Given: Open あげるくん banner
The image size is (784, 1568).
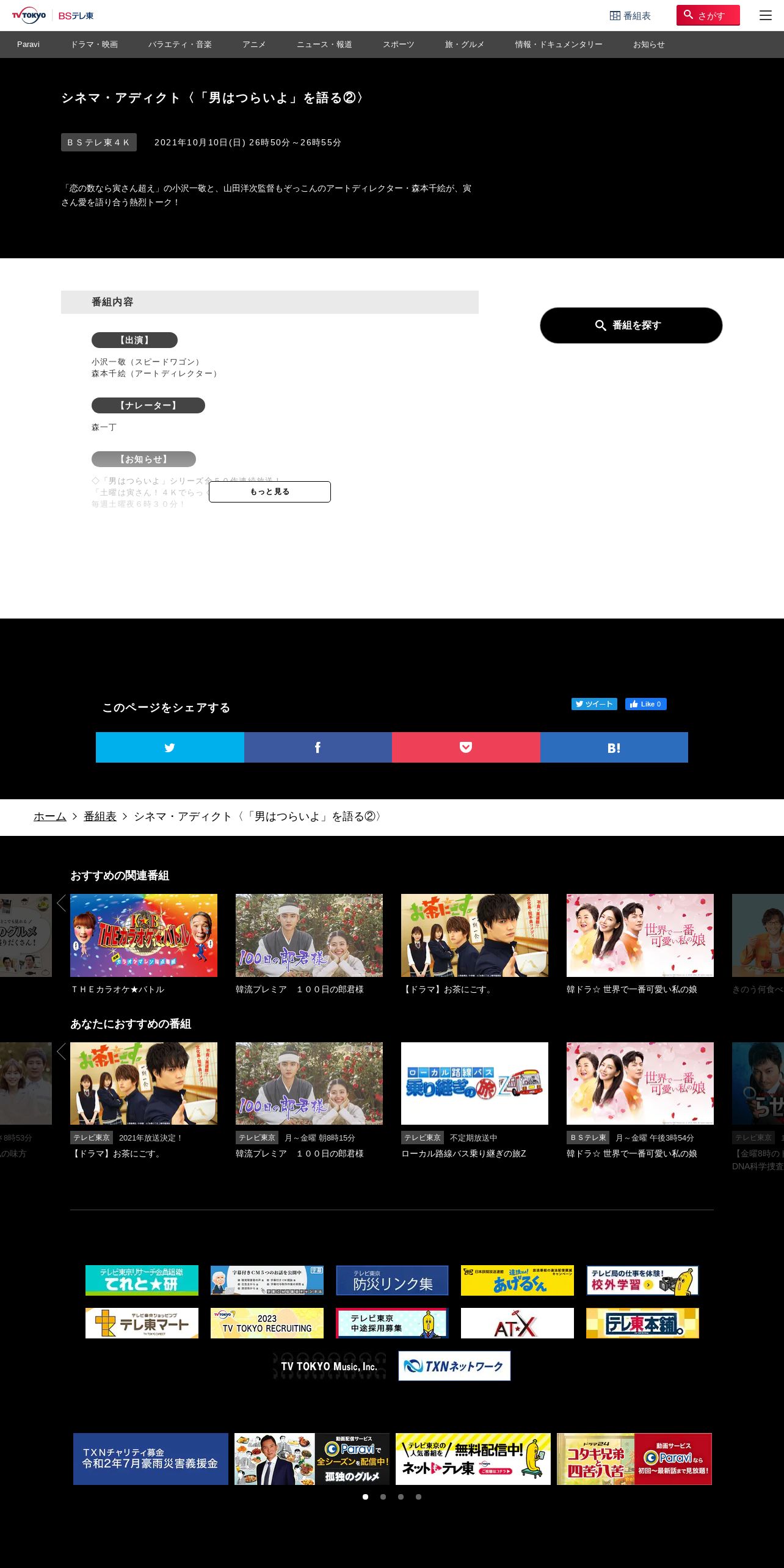Looking at the screenshot, I should click(517, 1280).
